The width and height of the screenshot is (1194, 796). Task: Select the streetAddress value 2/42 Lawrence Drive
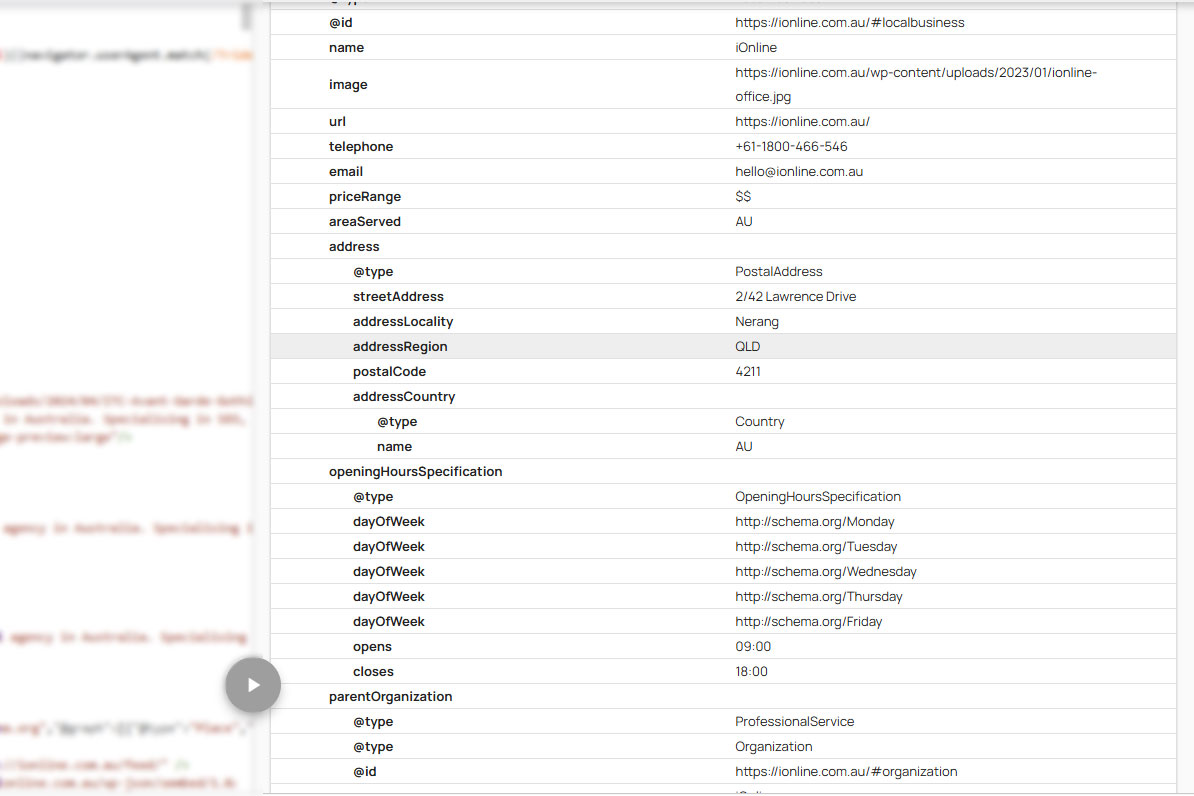795,296
